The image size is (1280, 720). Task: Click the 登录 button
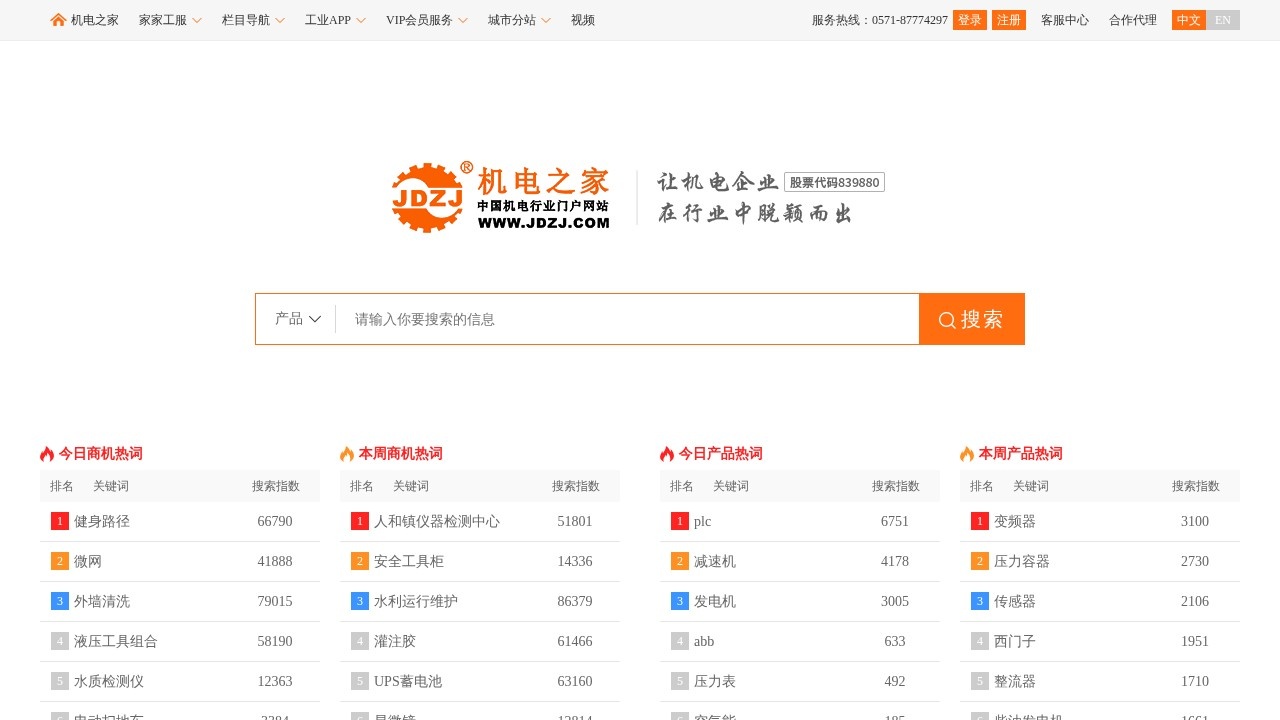[969, 19]
